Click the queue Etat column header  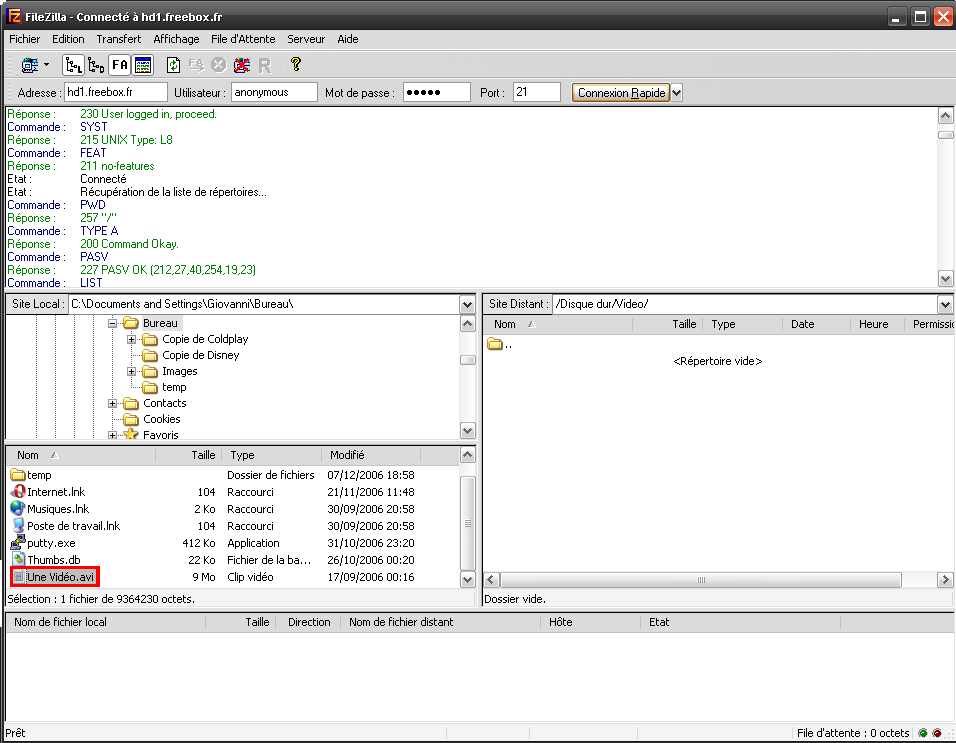point(740,622)
